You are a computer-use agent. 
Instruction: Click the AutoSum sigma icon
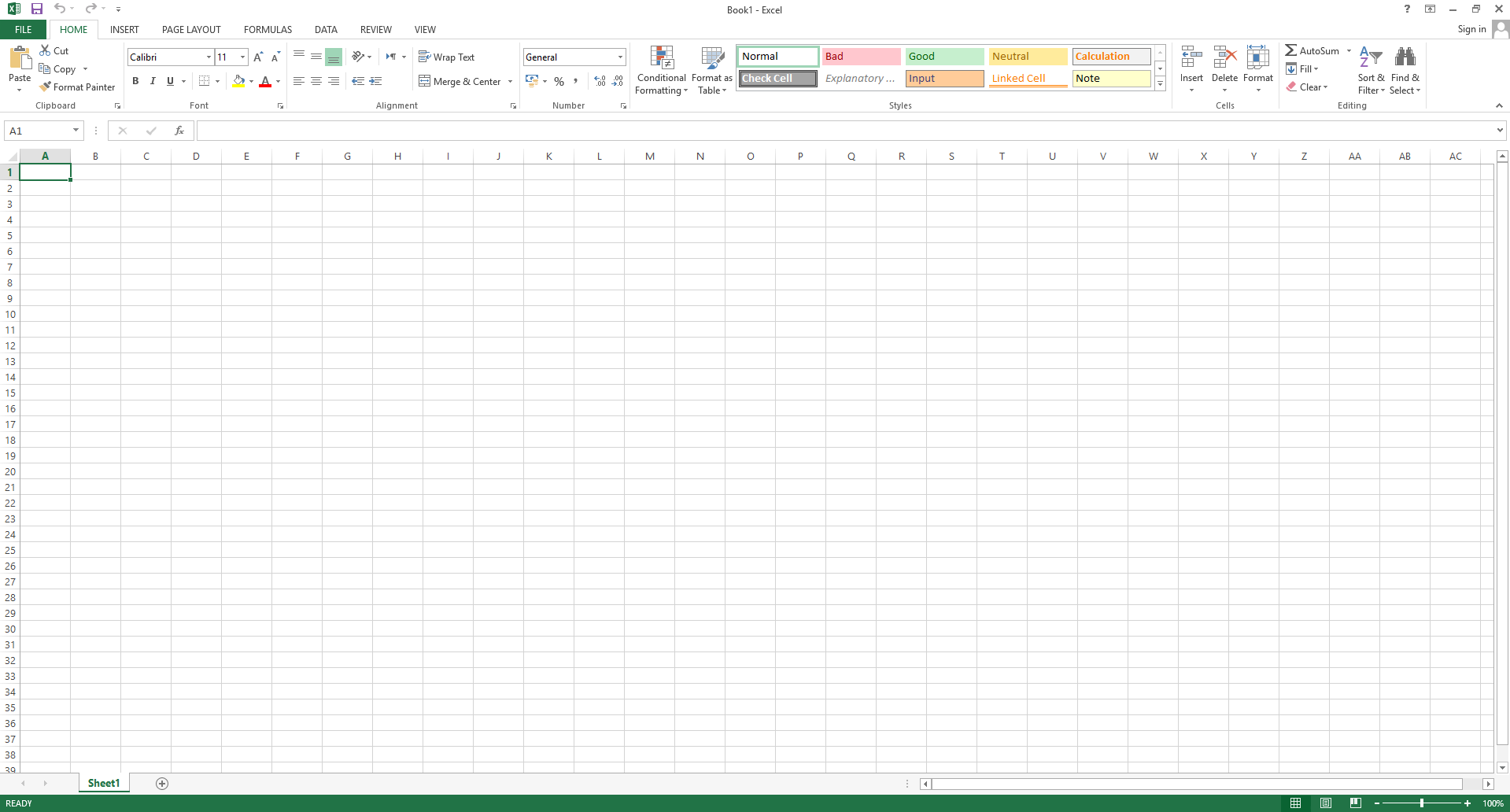coord(1290,50)
